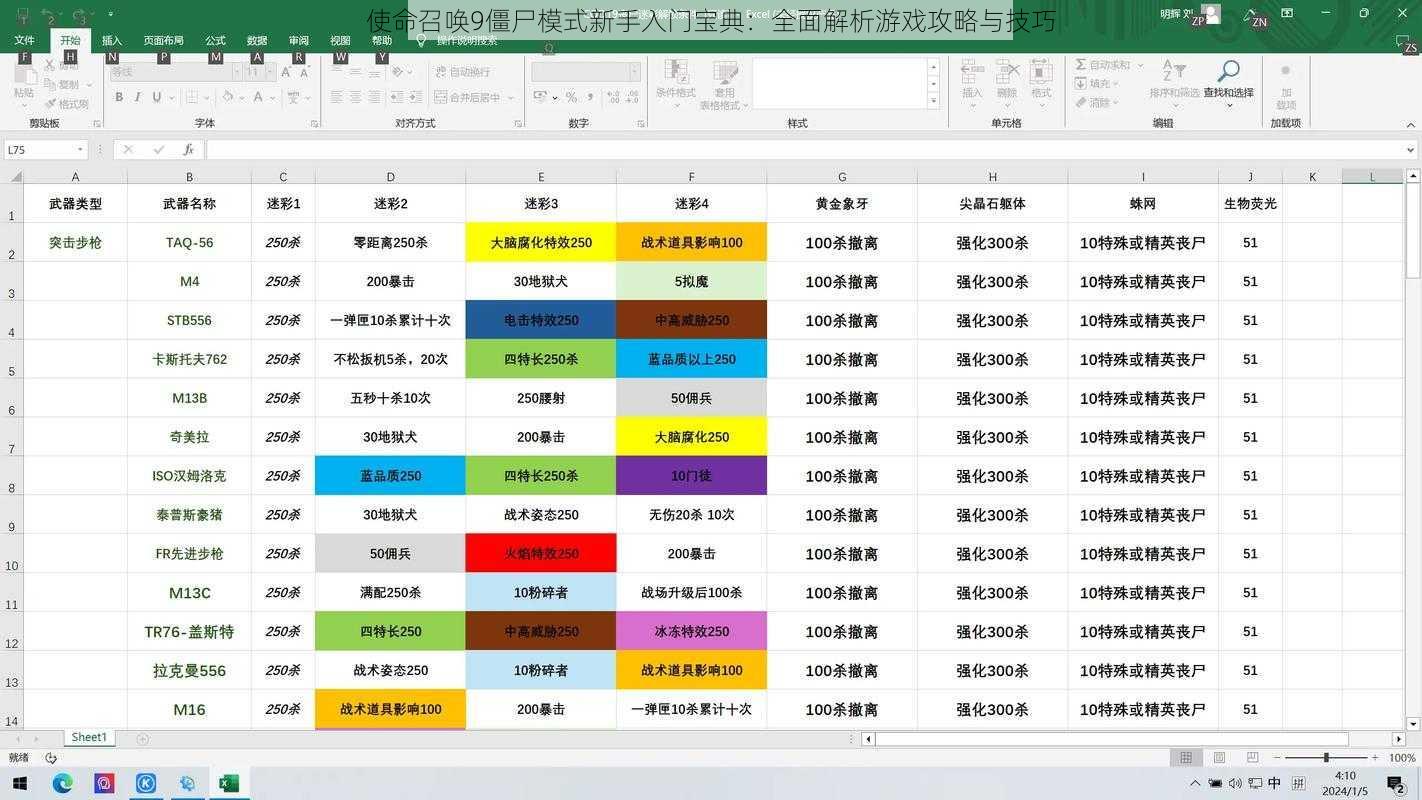Image resolution: width=1422 pixels, height=800 pixels.
Task: Click the Excel icon in taskbar
Action: (229, 783)
